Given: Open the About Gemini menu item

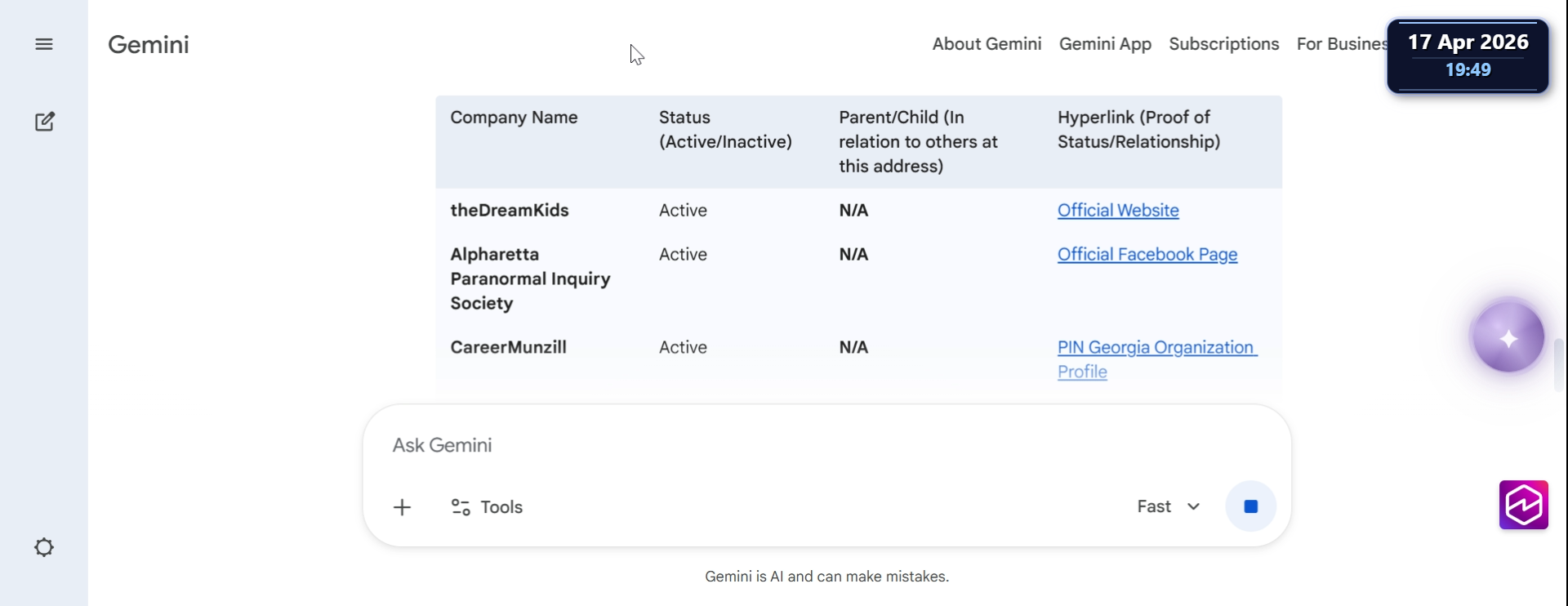Looking at the screenshot, I should pos(987,44).
